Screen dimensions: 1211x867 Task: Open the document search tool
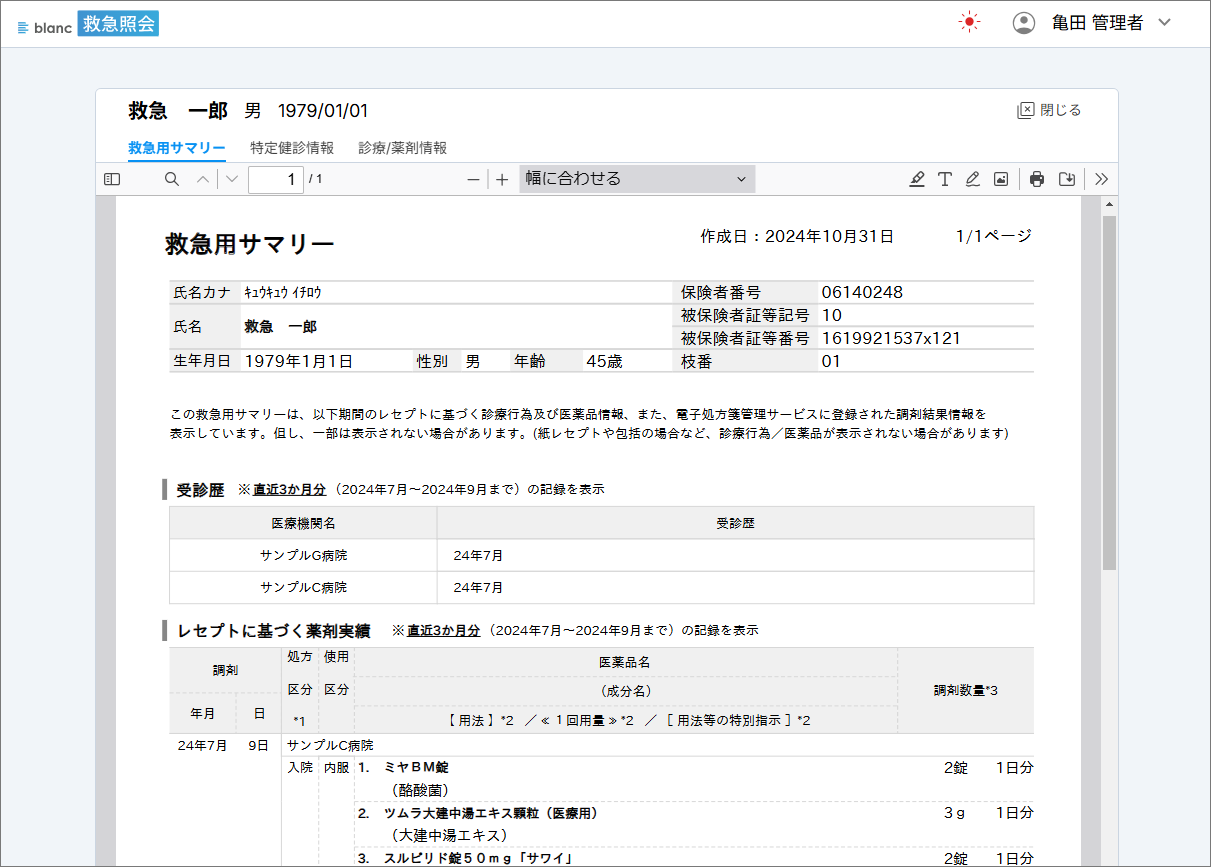(171, 179)
